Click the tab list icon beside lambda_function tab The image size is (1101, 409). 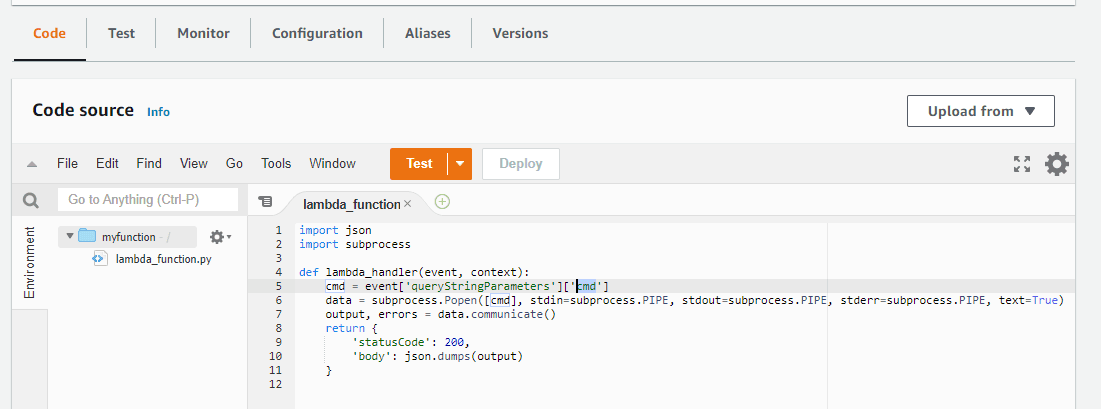tap(265, 202)
